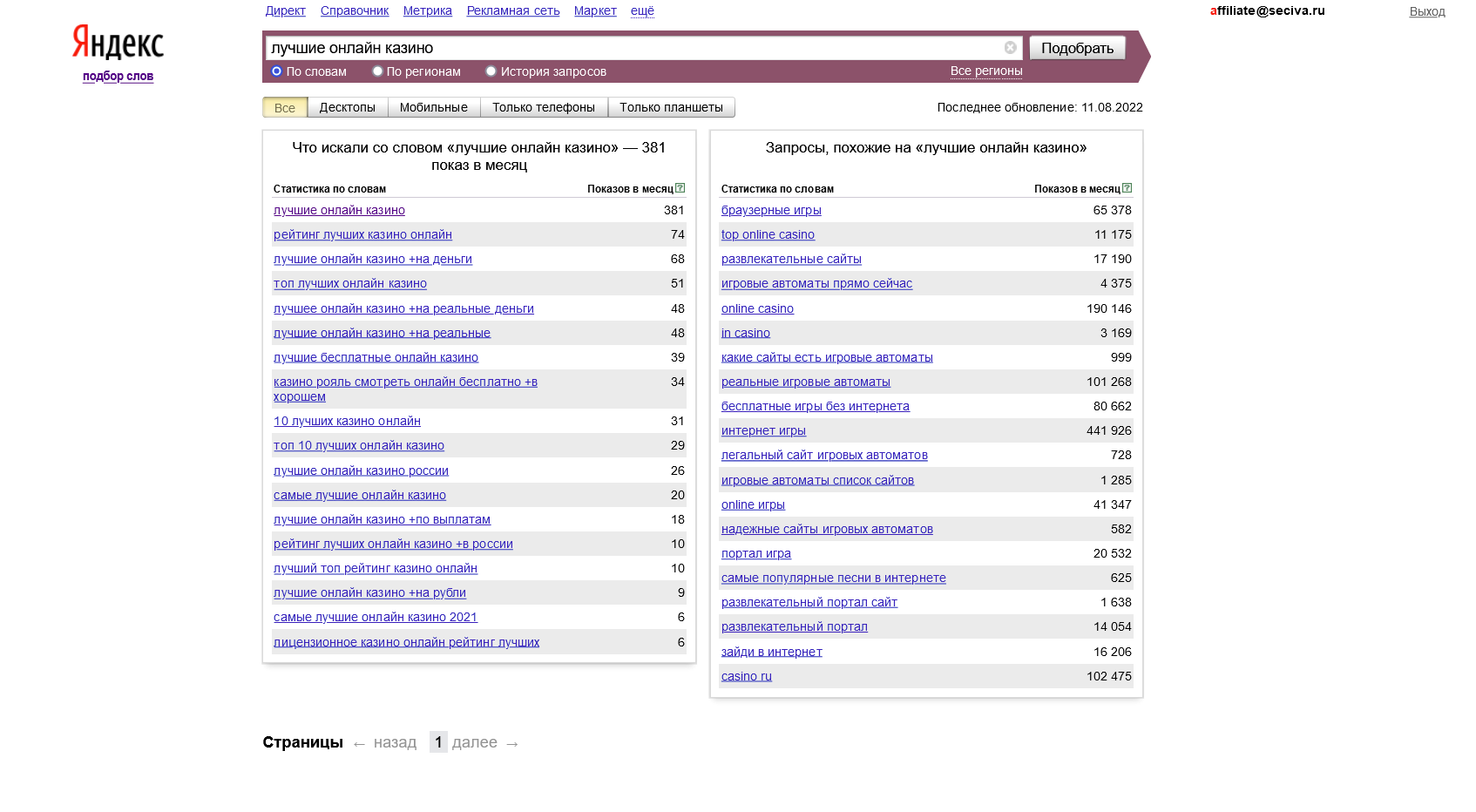
Task: Open топ лучших онлайн казино link
Action: 350,283
